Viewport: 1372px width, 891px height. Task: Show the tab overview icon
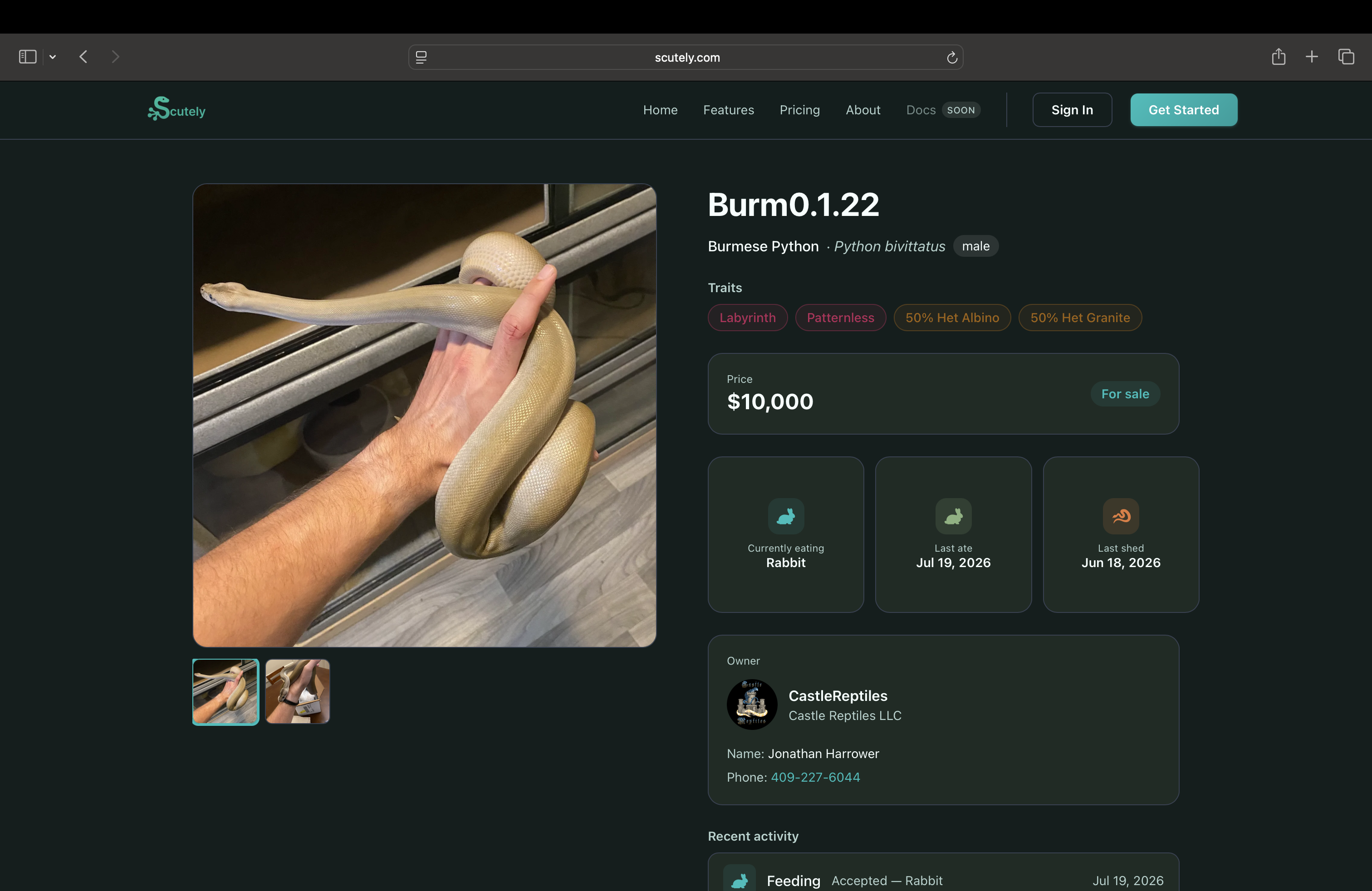click(1346, 56)
